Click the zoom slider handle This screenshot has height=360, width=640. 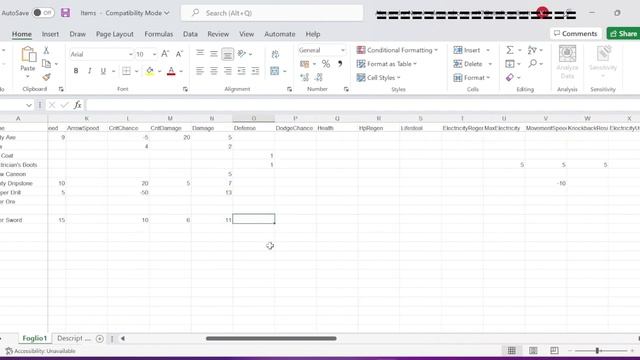click(597, 351)
